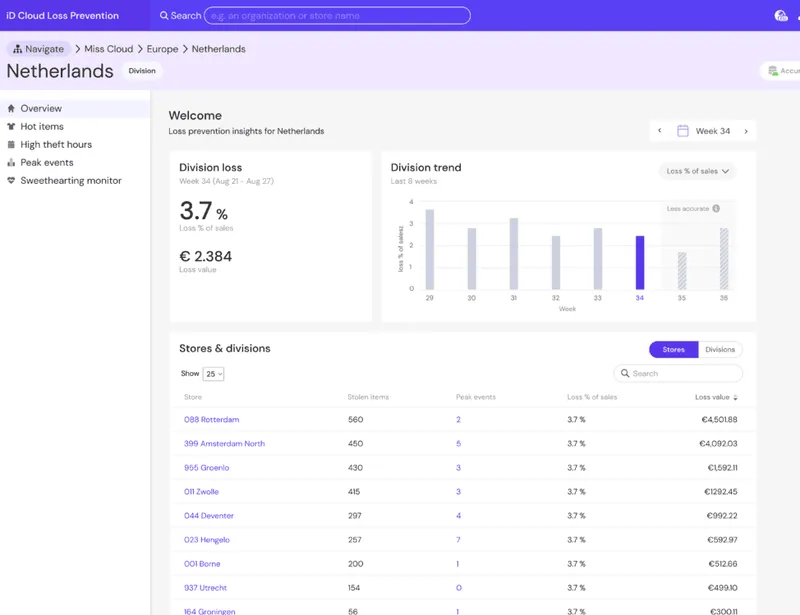Switch the table to Stores view
The image size is (800, 615).
pos(673,350)
